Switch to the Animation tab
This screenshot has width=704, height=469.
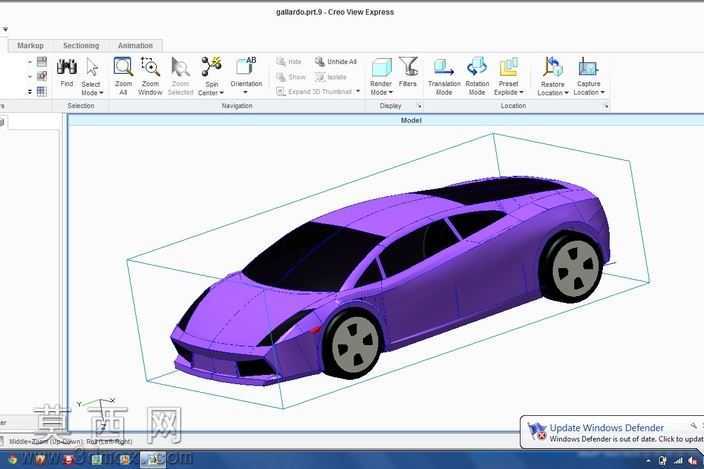pos(136,45)
